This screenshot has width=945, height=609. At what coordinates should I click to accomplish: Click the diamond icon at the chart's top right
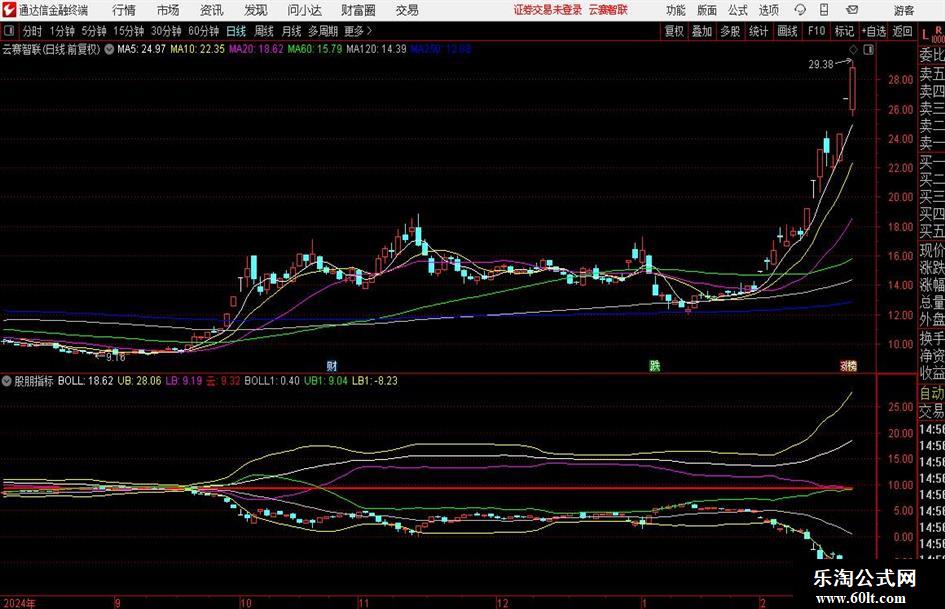[853, 49]
